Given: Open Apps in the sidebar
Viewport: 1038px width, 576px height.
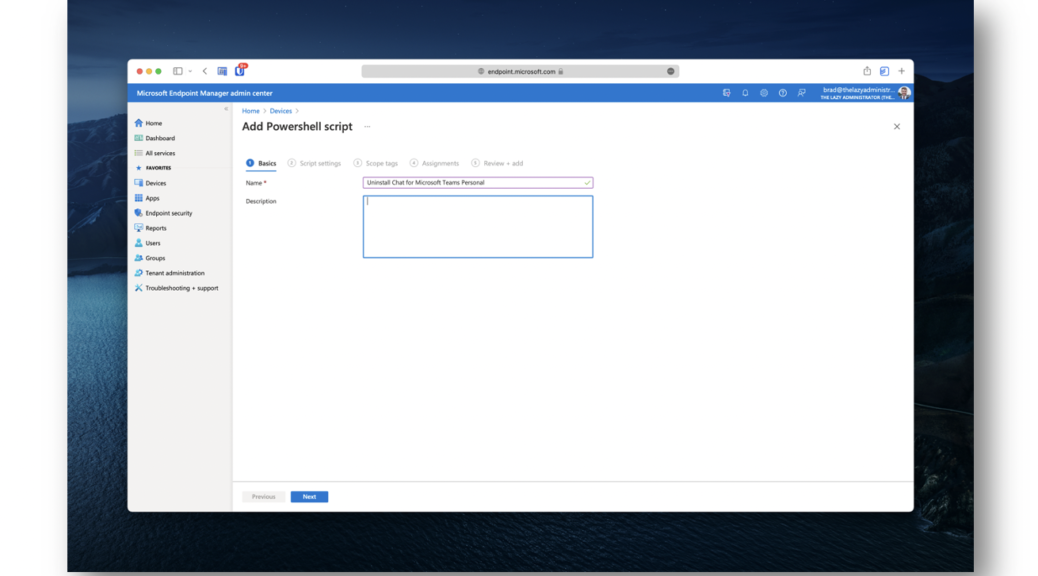Looking at the screenshot, I should click(147, 198).
